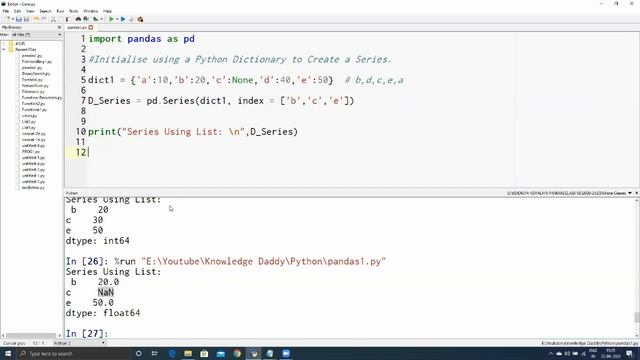The image size is (640, 360).
Task: Open Microsoft Store from taskbar
Action: click(x=204, y=353)
